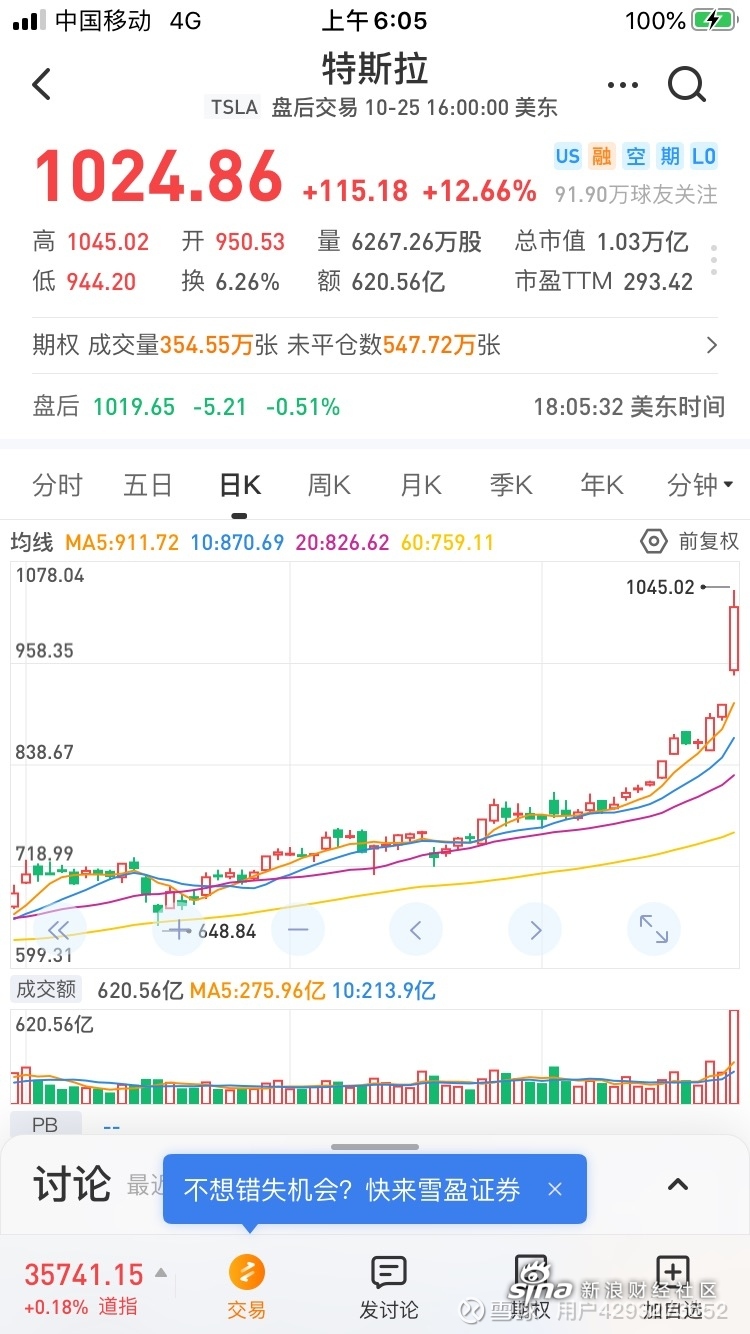Select the 季K quarterly candlestick tab
Screen dimensions: 750x1334
point(511,486)
